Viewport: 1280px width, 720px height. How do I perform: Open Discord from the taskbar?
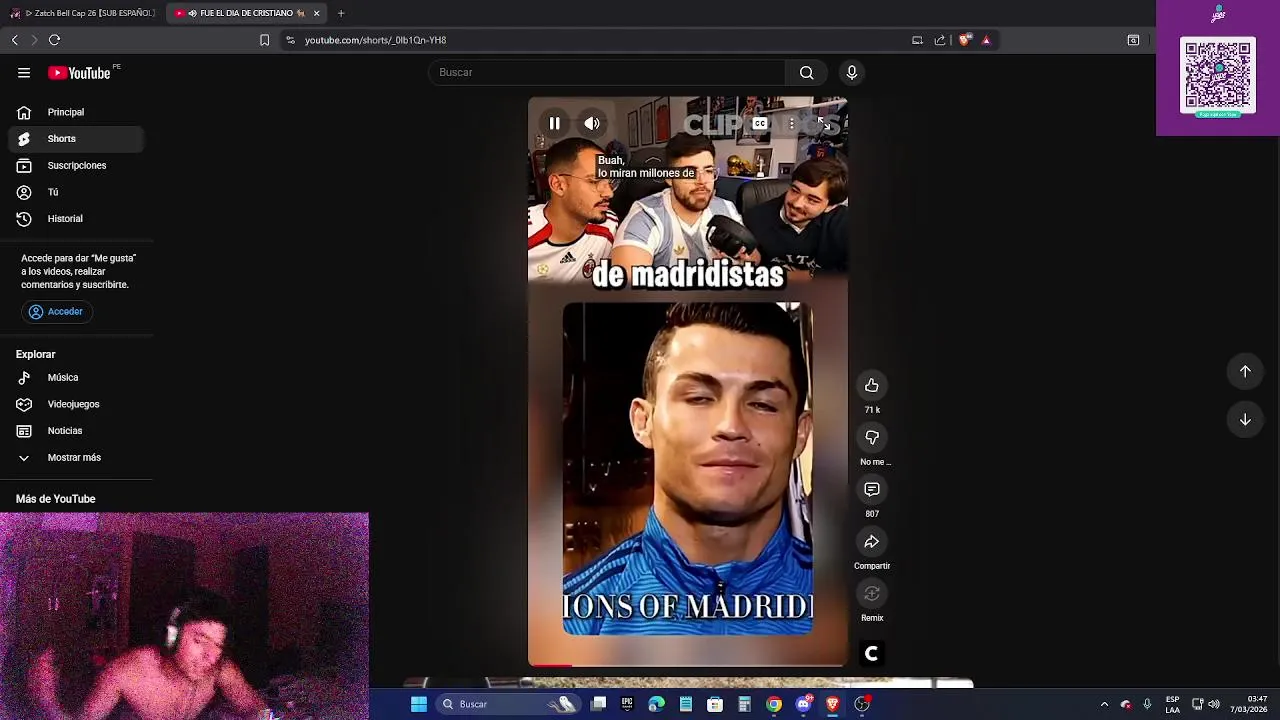pos(803,704)
